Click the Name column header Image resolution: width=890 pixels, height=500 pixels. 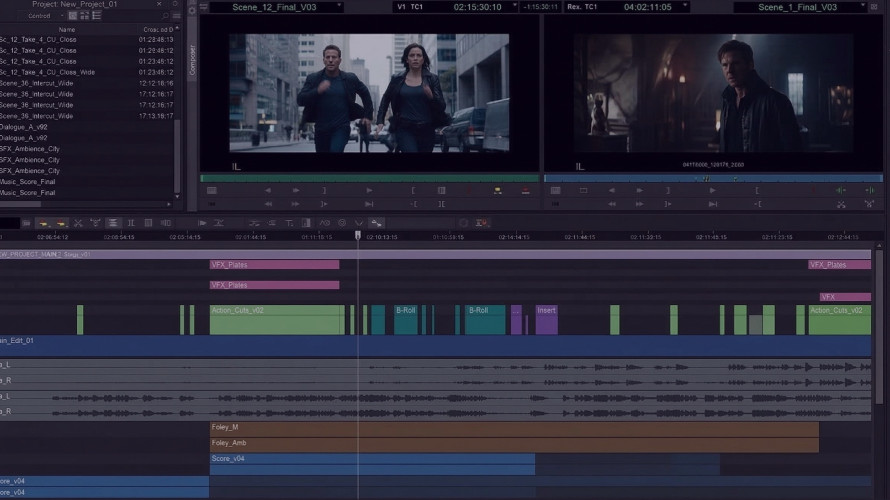click(67, 30)
